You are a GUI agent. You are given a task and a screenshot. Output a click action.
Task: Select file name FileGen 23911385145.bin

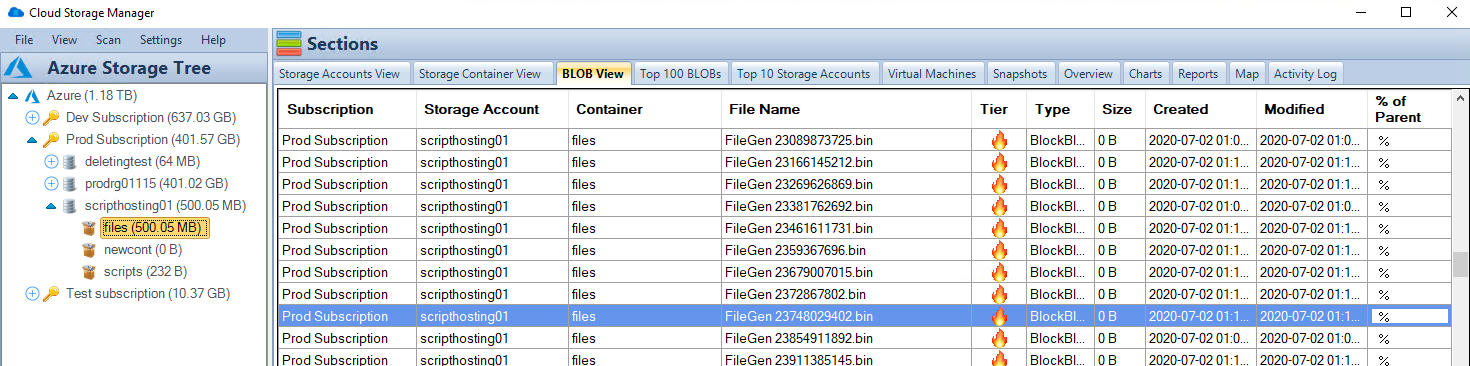(x=799, y=360)
